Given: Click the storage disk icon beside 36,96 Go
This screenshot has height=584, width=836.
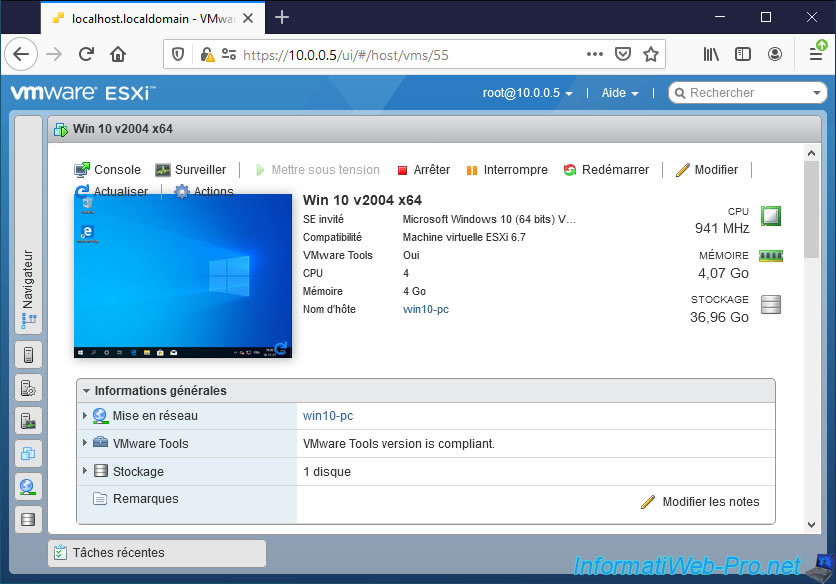Looking at the screenshot, I should point(771,305).
